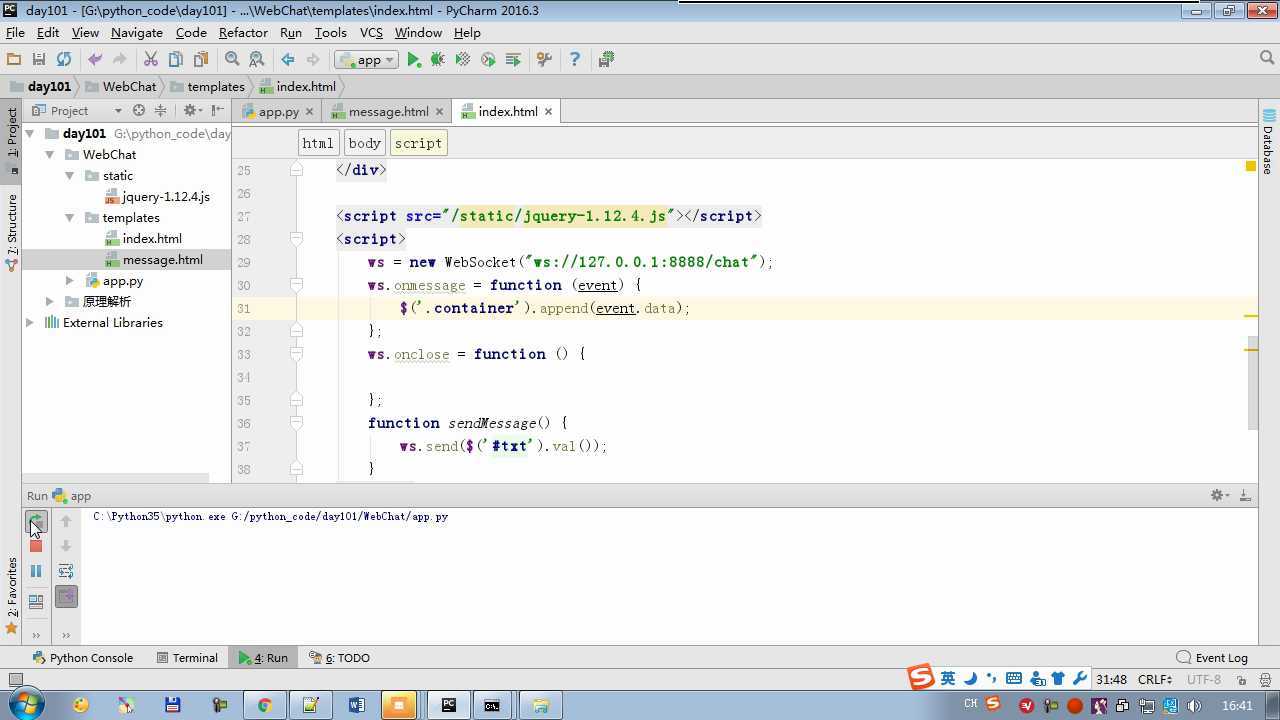Toggle soft-wrap in run console
This screenshot has width=1280, height=720.
tap(66, 571)
